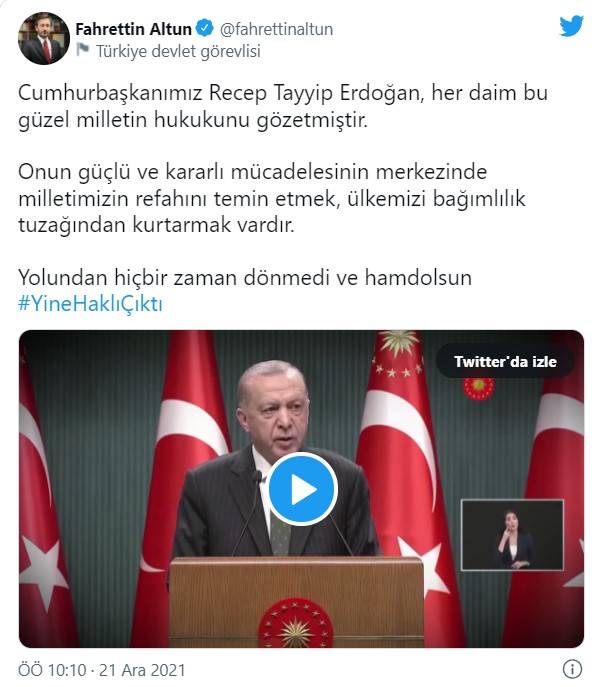
Task: Open the ÖÖ 10:10 timestamp link
Action: click(102, 670)
